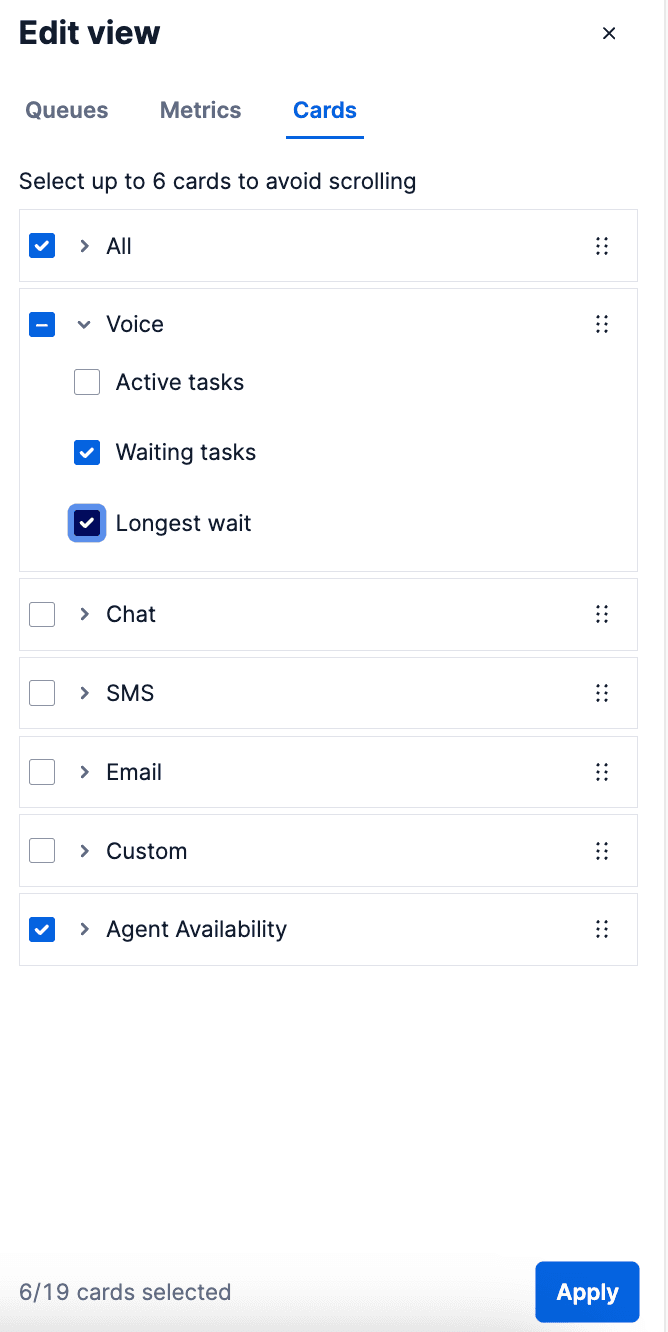Click the Agent Availability drag handle
This screenshot has height=1332, width=668.
coord(602,929)
